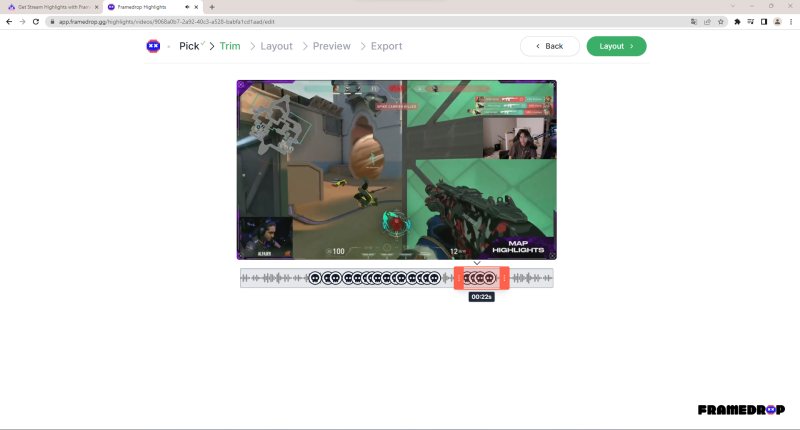The width and height of the screenshot is (800, 430).
Task: Open the Chrome three-dot menu
Action: coord(791,22)
